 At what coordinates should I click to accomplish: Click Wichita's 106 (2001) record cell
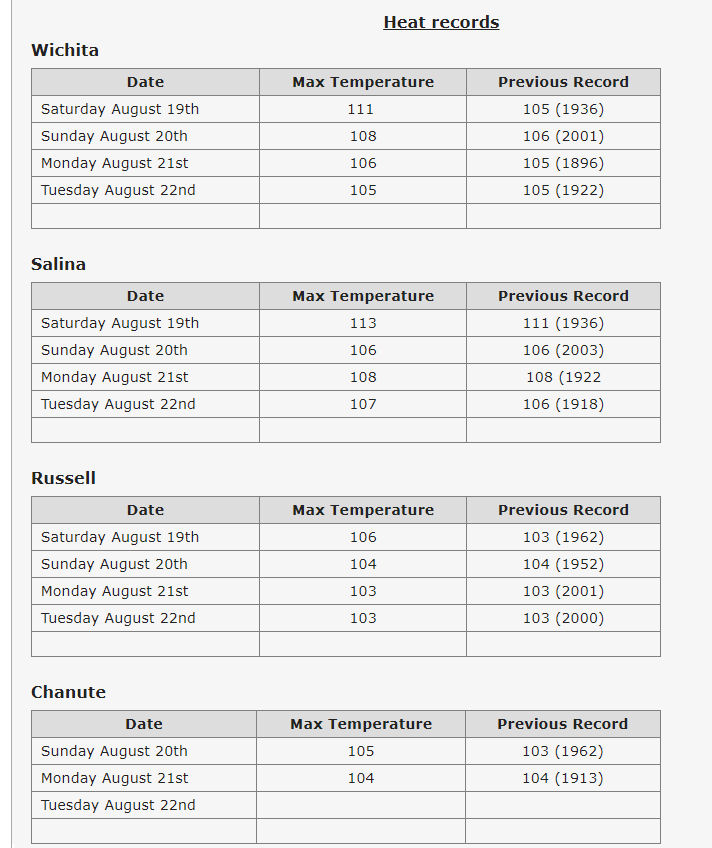click(x=563, y=136)
